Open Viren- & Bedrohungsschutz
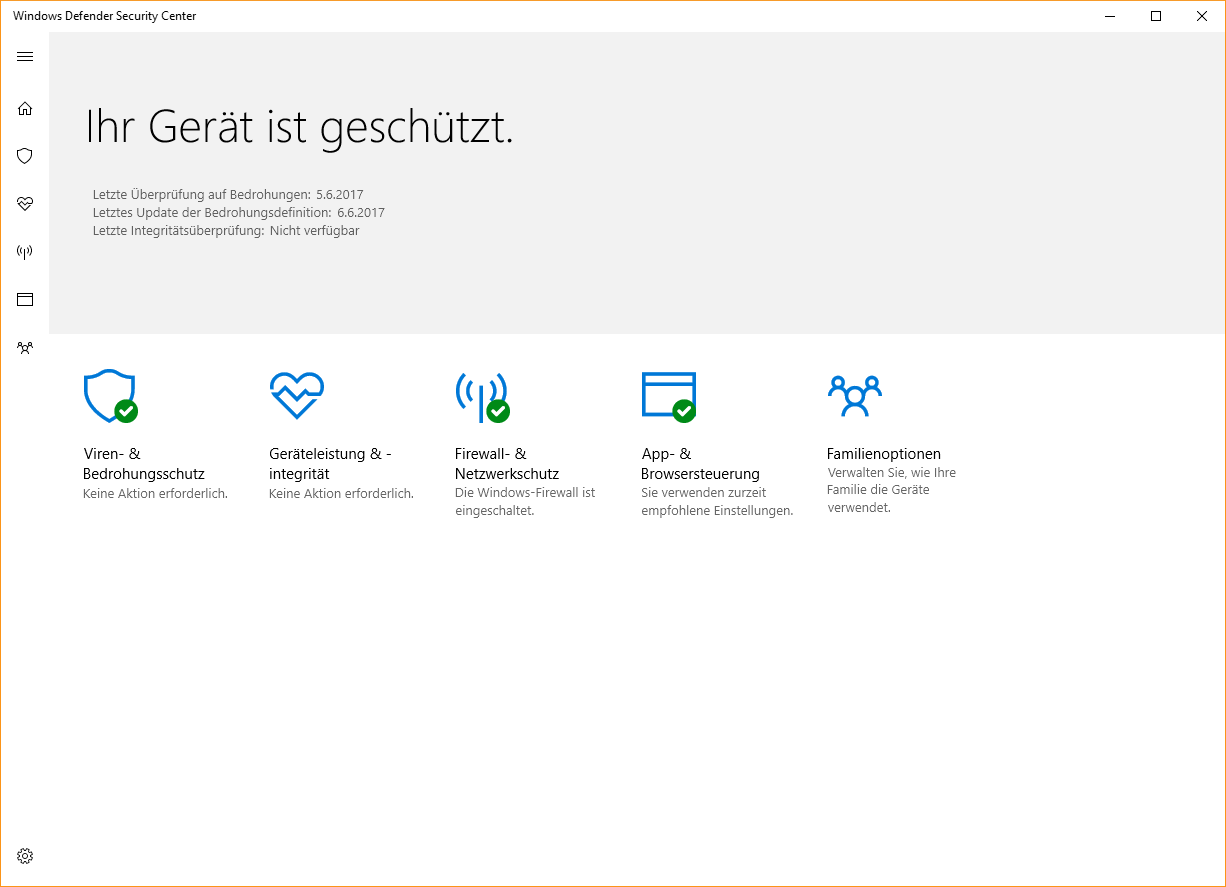 click(144, 464)
